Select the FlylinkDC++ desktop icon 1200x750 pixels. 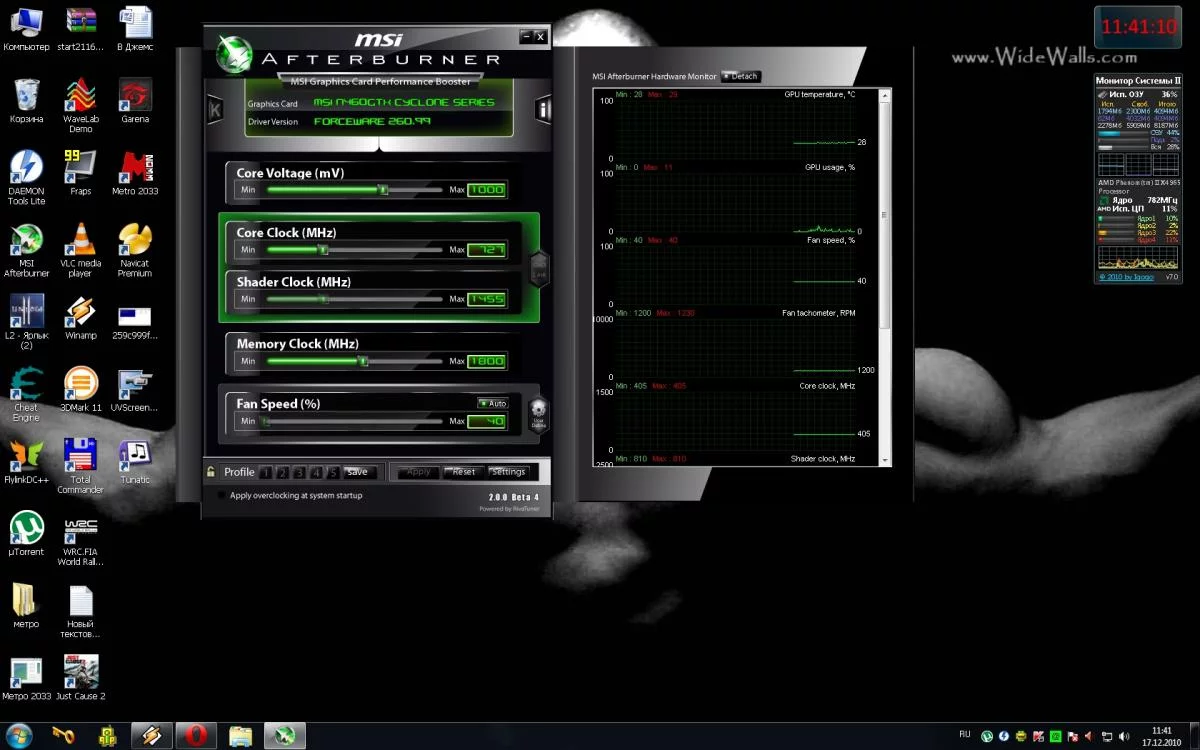tap(26, 462)
